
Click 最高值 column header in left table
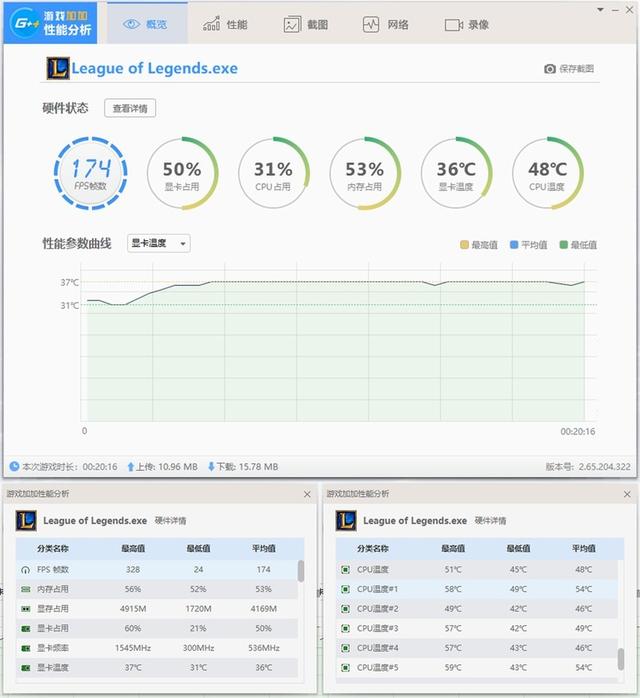133,548
